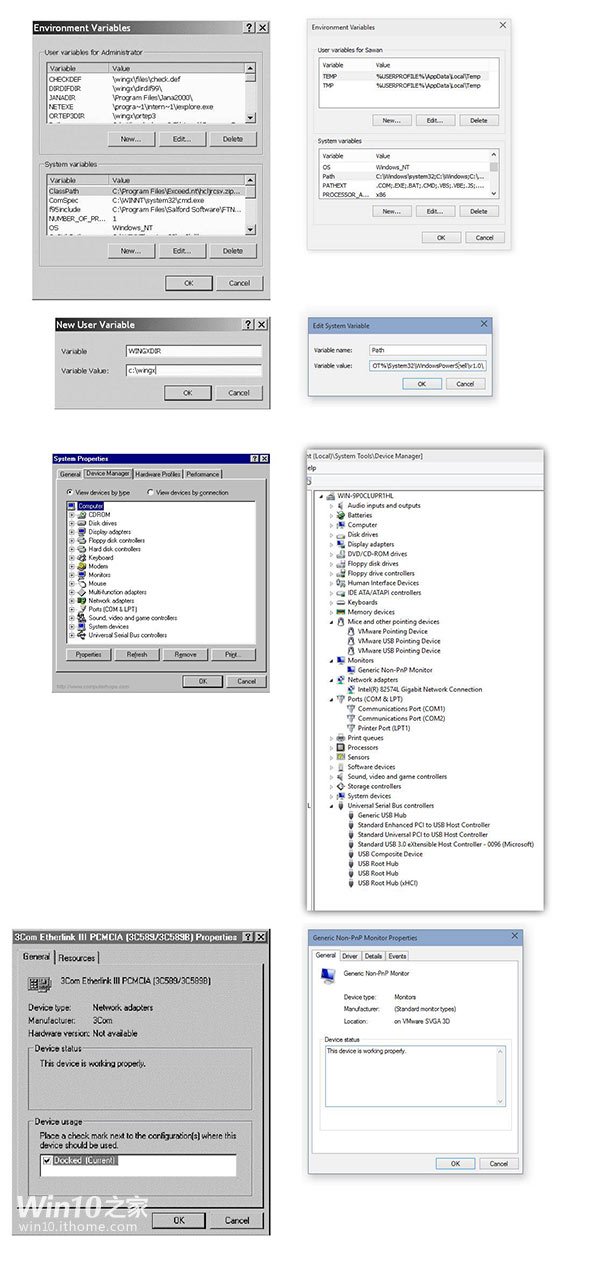This screenshot has width=600, height=1265.
Task: Select the Print queues icon
Action: coord(341,738)
